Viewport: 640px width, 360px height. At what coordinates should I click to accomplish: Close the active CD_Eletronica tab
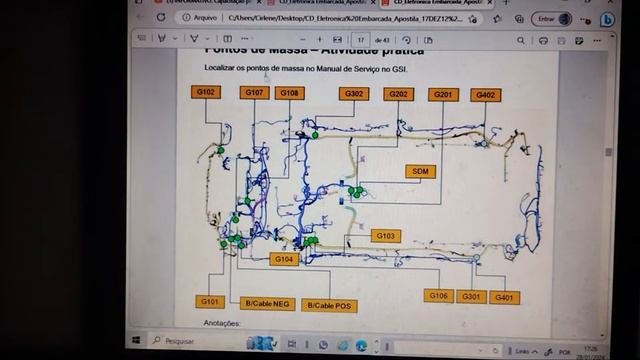click(x=490, y=2)
